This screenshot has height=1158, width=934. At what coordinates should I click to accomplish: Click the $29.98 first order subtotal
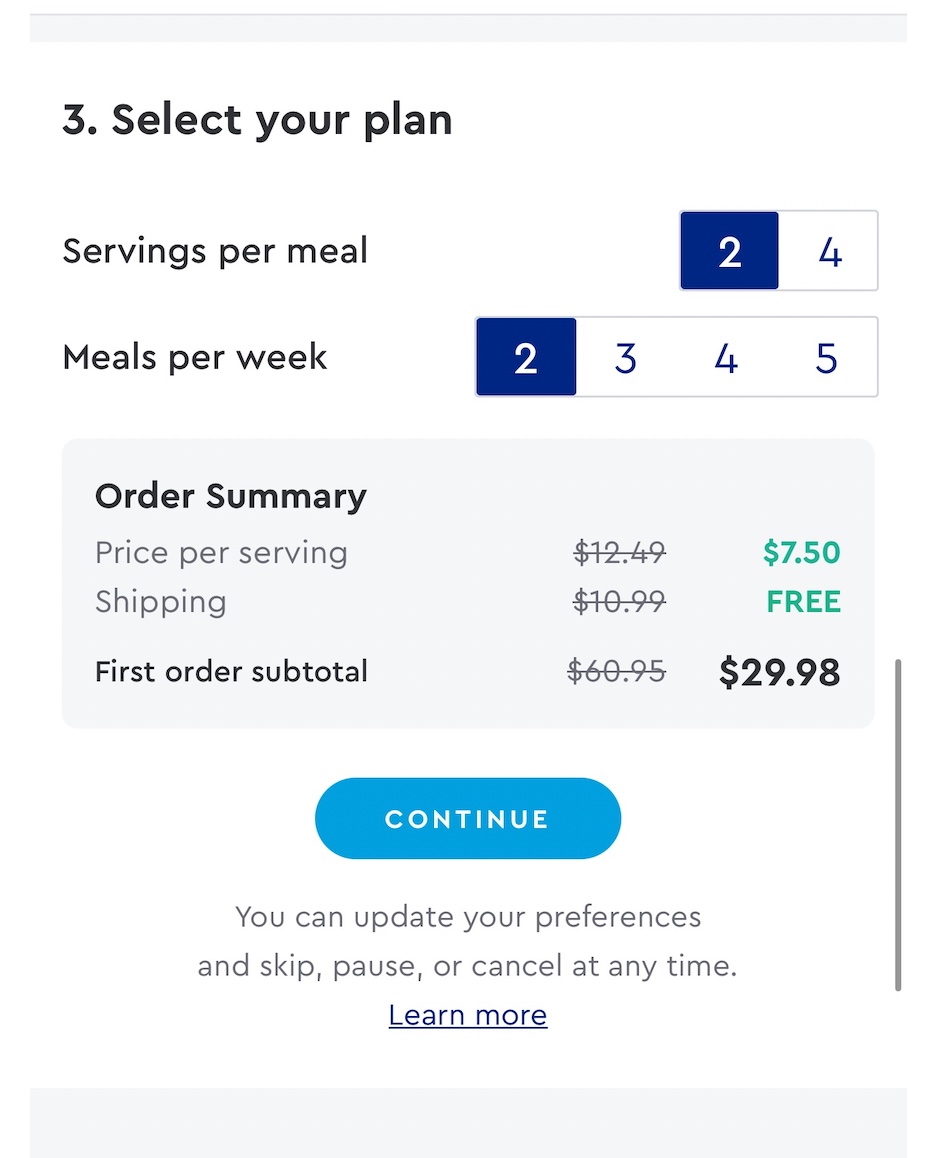[779, 671]
